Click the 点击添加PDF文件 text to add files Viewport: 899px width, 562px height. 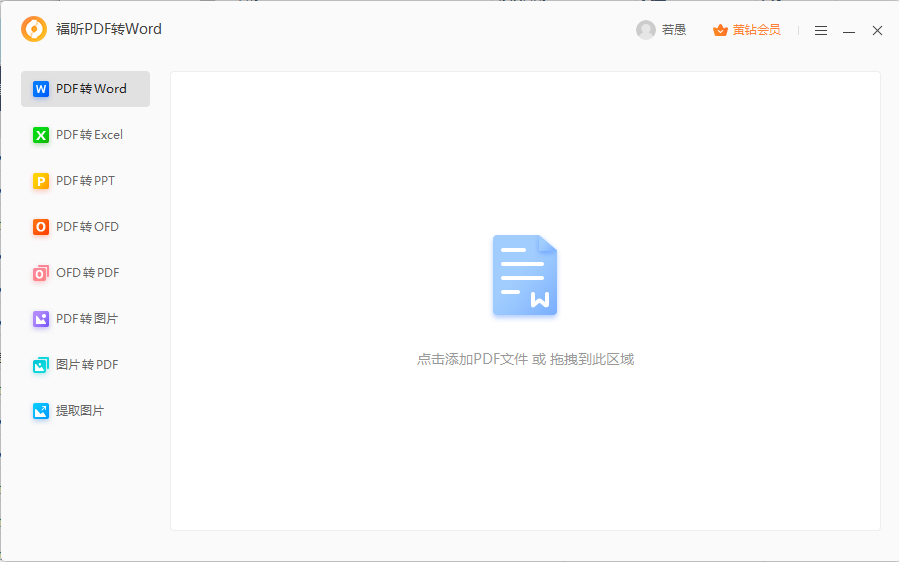pyautogui.click(x=471, y=359)
